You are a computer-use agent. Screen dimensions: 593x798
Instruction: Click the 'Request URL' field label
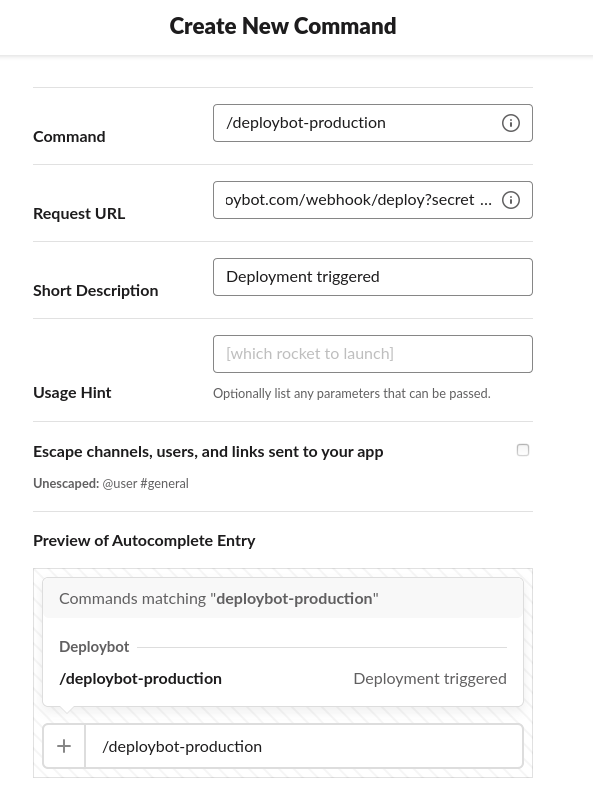(79, 214)
